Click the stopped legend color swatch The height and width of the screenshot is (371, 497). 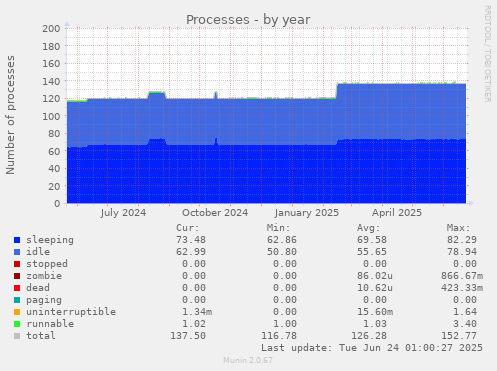[x=17, y=264]
